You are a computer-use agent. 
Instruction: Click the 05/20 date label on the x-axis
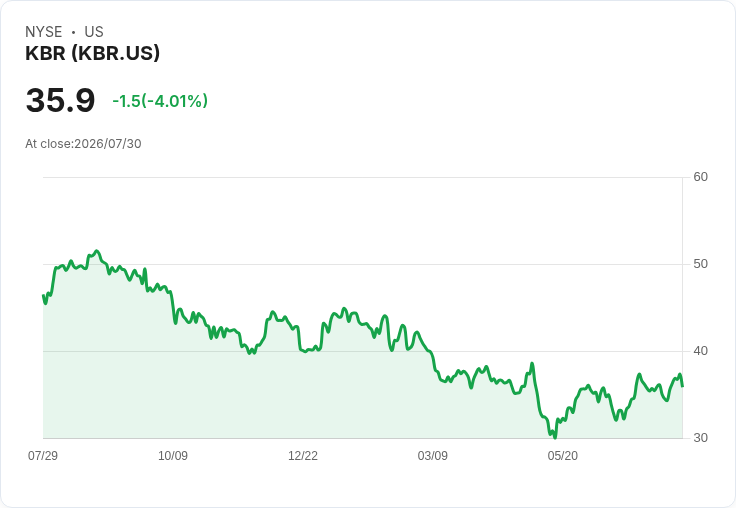pos(562,456)
